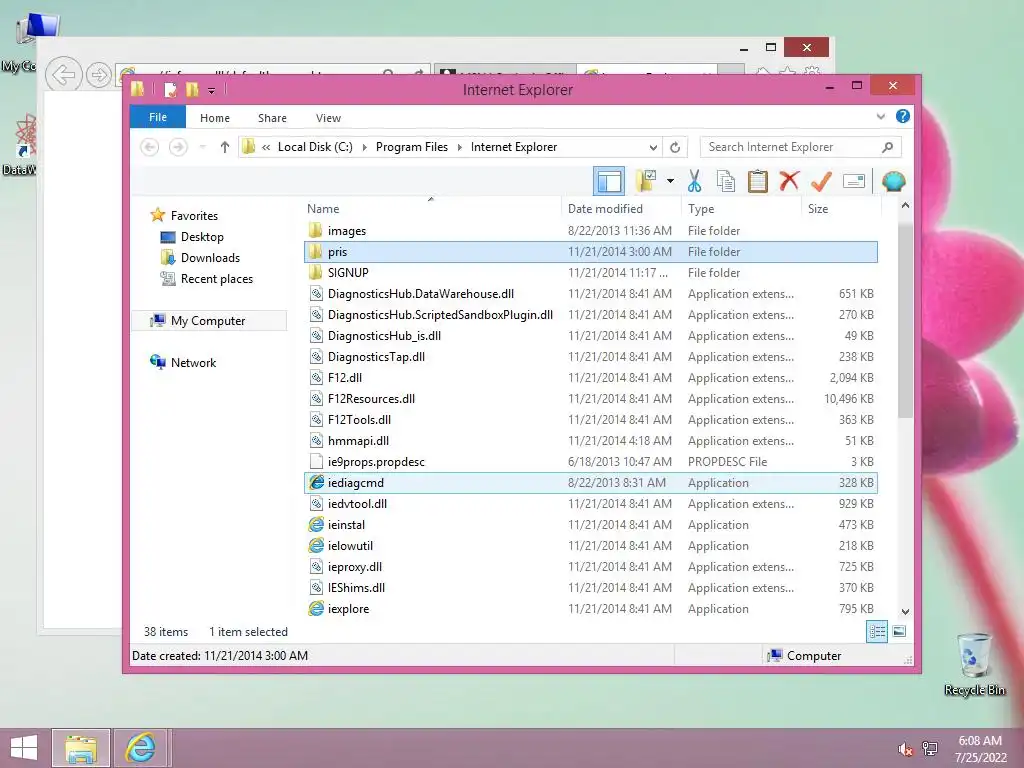This screenshot has height=768, width=1024.
Task: Select Network in navigation pane
Action: pyautogui.click(x=193, y=362)
